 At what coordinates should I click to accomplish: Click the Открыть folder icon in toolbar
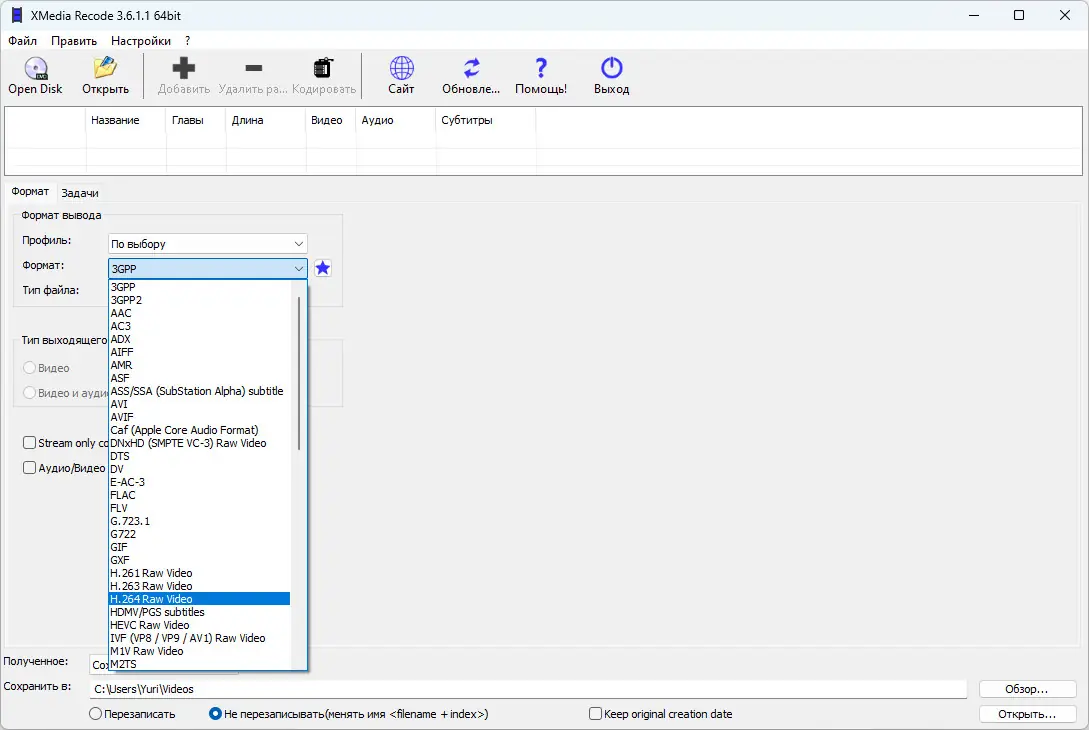106,68
